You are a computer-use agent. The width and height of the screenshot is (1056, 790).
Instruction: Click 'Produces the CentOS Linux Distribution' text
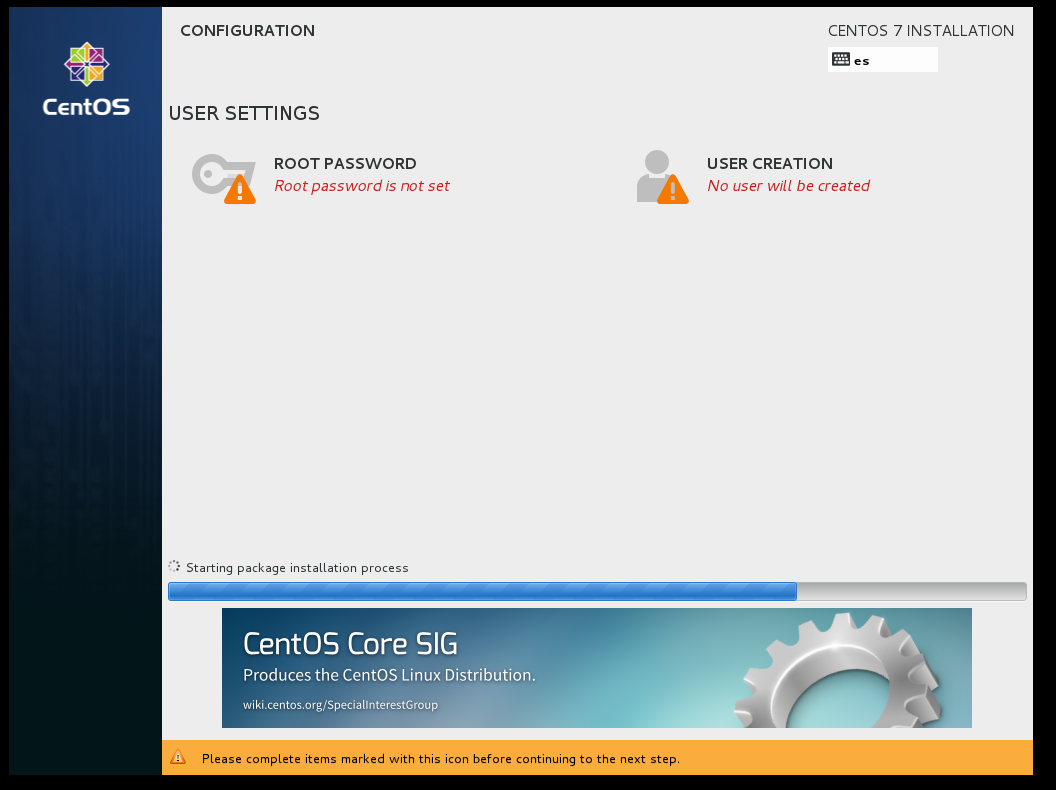coord(389,675)
